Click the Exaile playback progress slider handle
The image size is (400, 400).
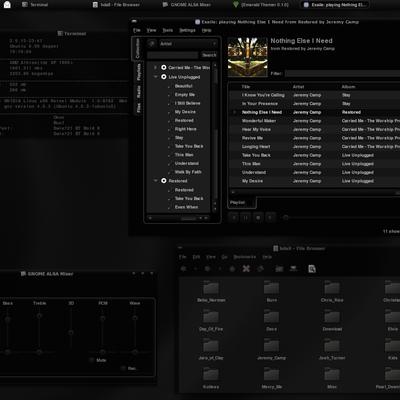pos(286,218)
